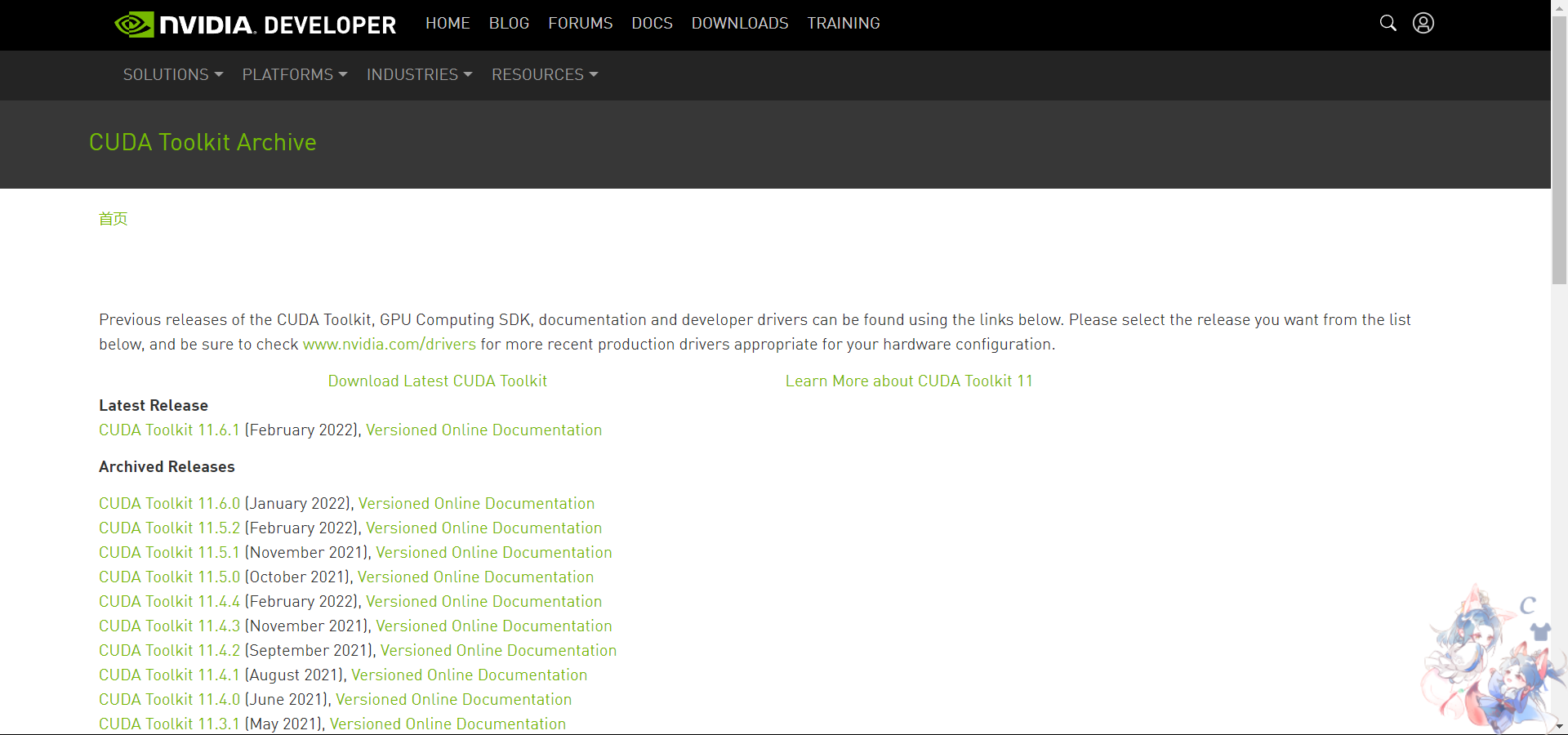This screenshot has width=1568, height=735.
Task: Open the www.nvidia.com/drivers link
Action: point(390,344)
